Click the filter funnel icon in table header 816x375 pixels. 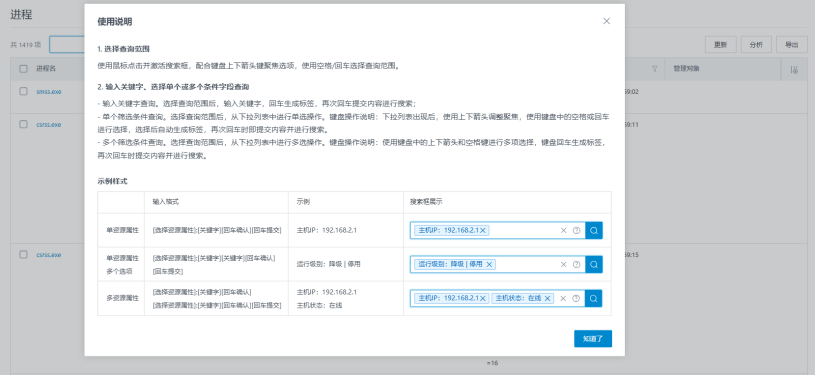pyautogui.click(x=655, y=69)
